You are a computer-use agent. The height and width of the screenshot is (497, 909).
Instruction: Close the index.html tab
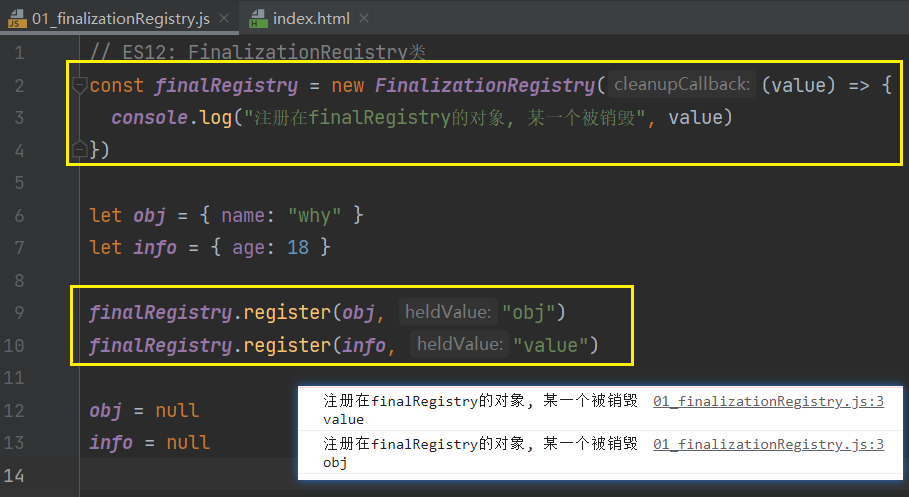click(x=363, y=19)
